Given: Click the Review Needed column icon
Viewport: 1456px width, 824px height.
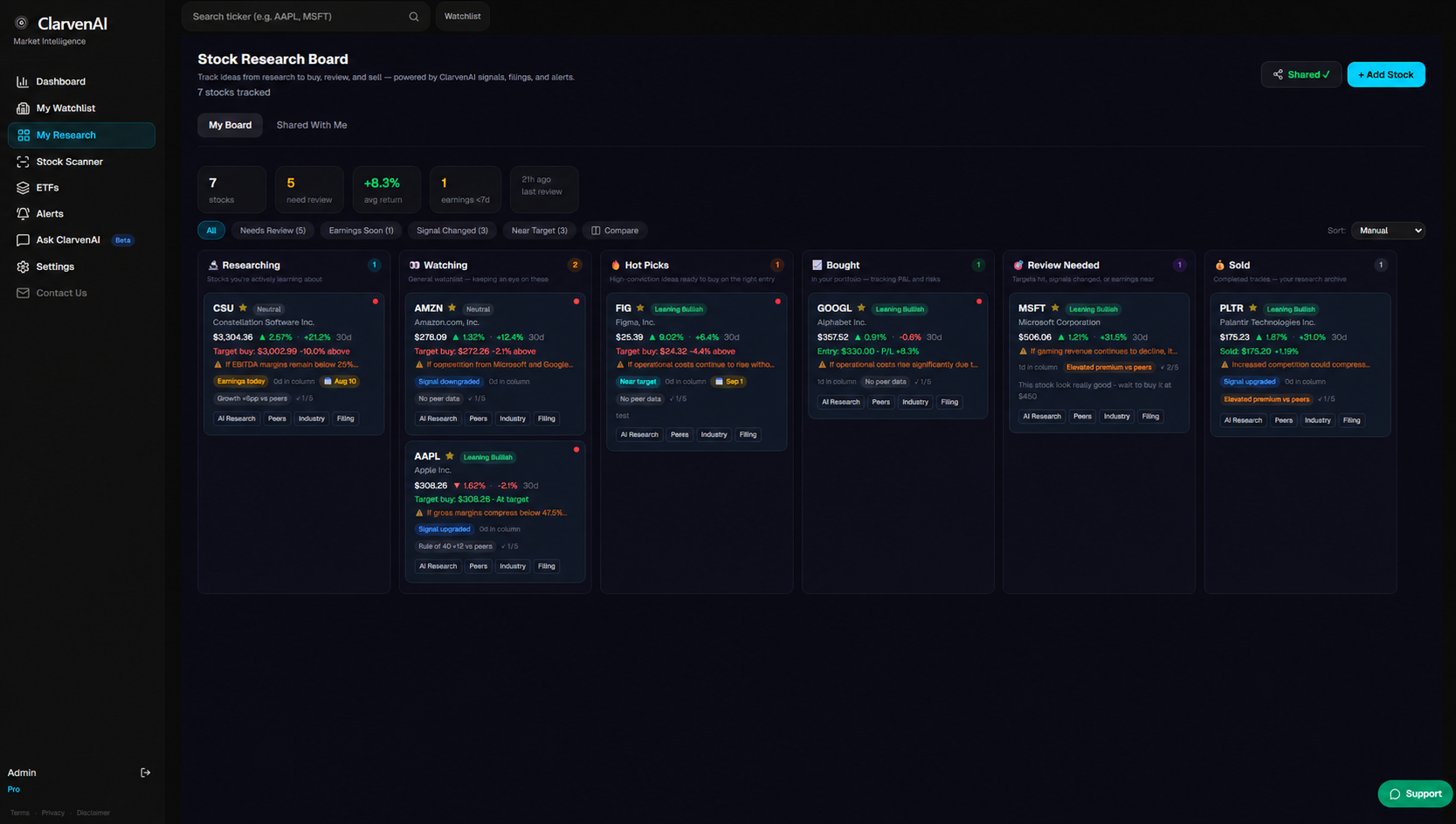Looking at the screenshot, I should (1018, 265).
